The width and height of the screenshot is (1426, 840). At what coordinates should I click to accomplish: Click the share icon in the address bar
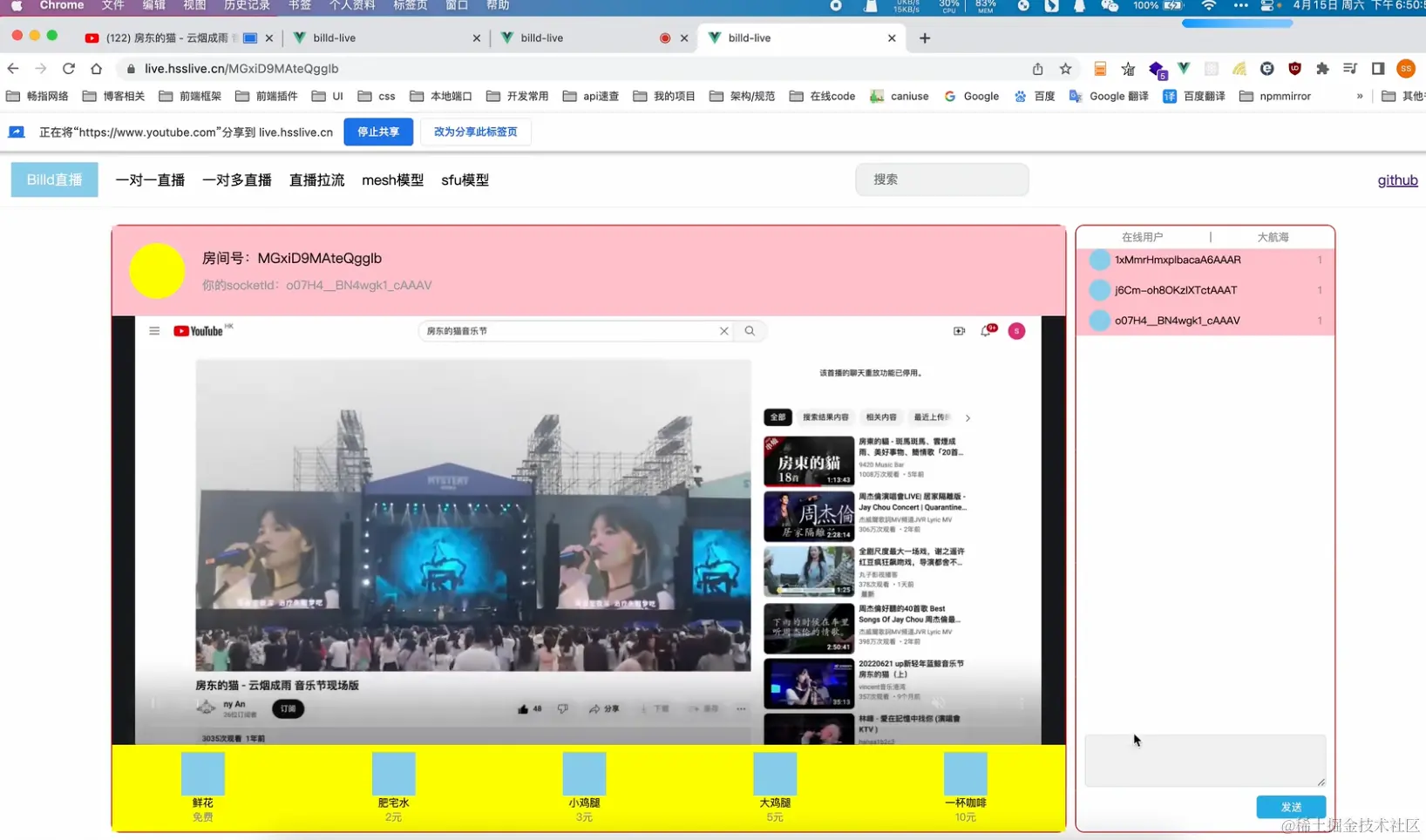click(x=1037, y=69)
